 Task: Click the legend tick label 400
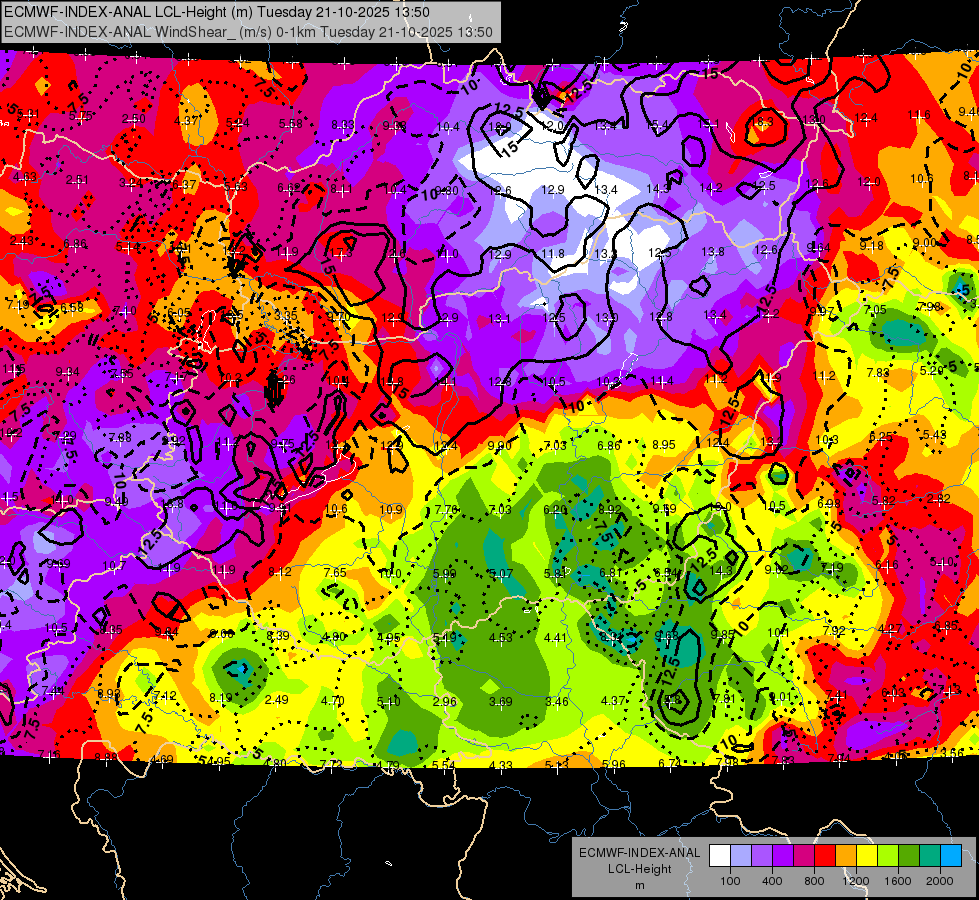(772, 881)
